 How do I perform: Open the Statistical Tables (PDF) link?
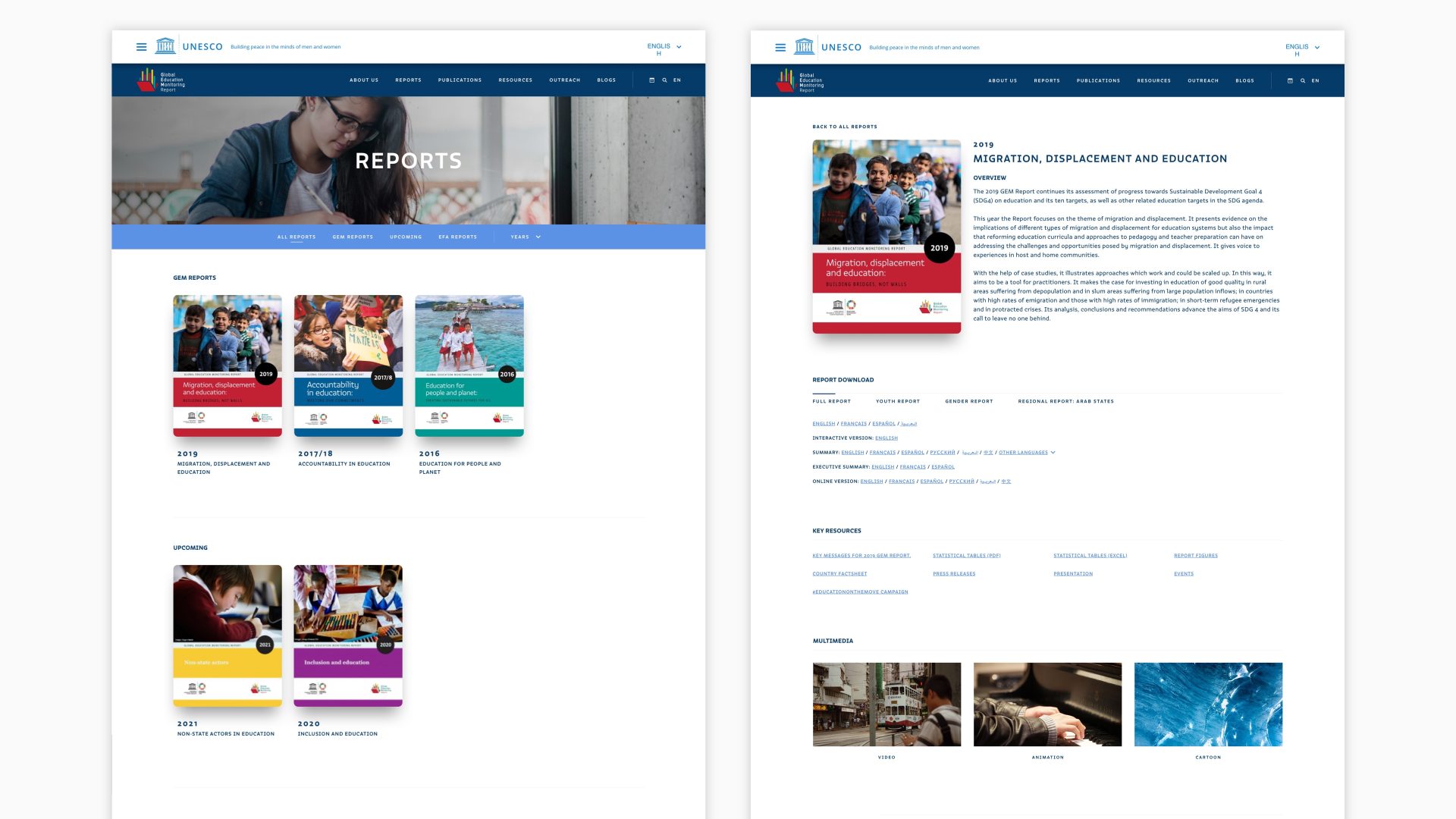966,556
